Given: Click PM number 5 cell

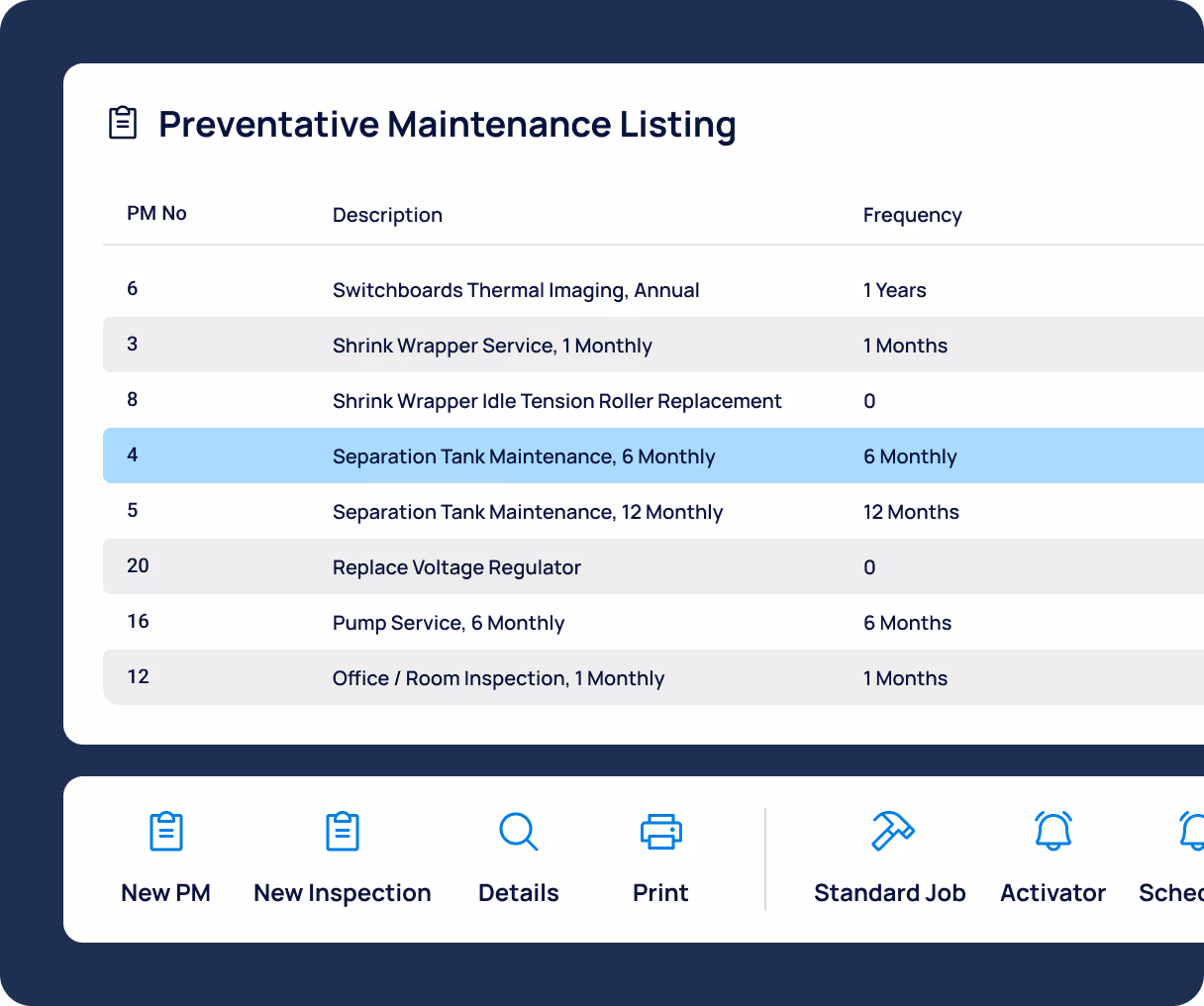Looking at the screenshot, I should click(133, 511).
